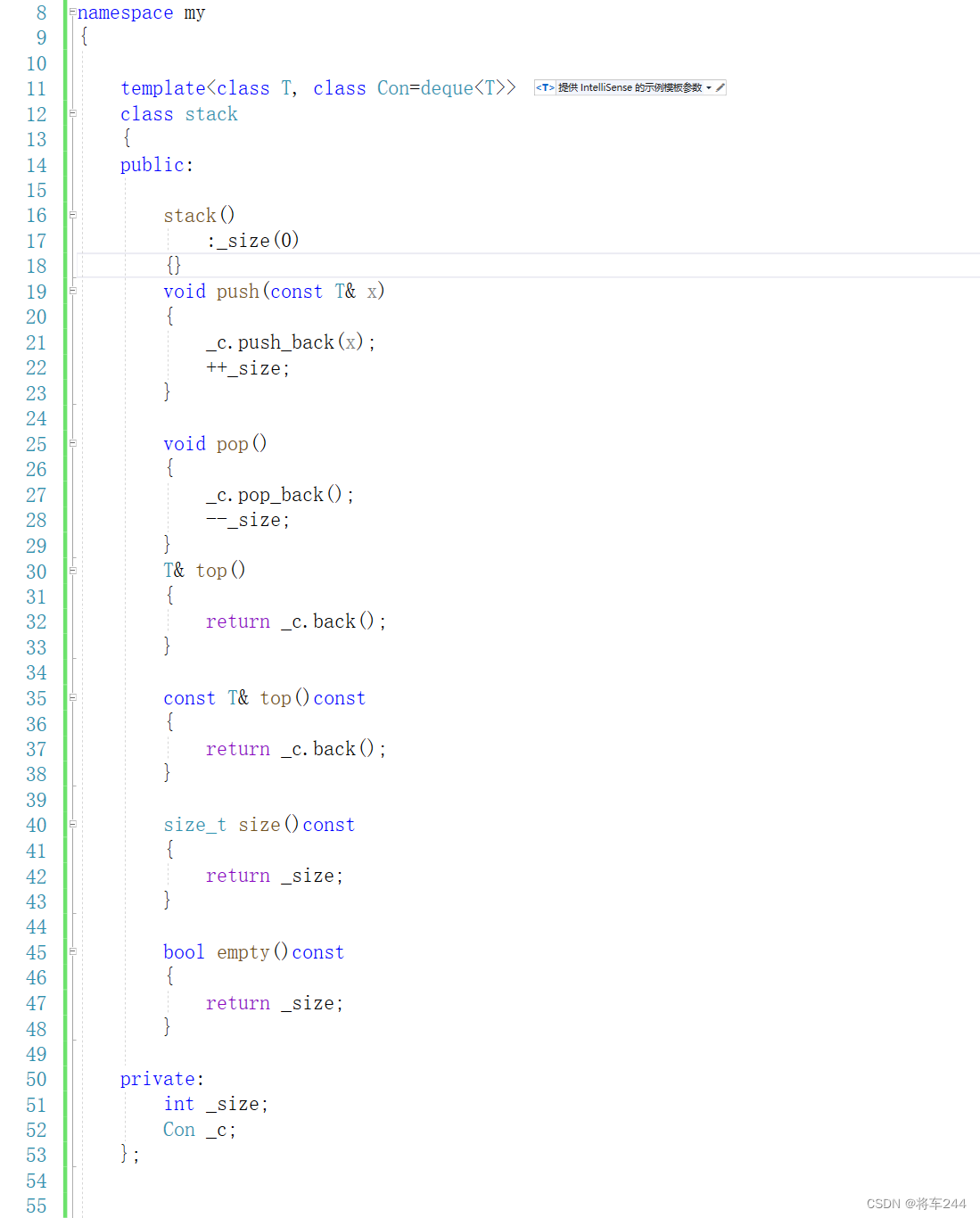Collapse the stack() constructor body
This screenshot has height=1218, width=980.
point(71,215)
